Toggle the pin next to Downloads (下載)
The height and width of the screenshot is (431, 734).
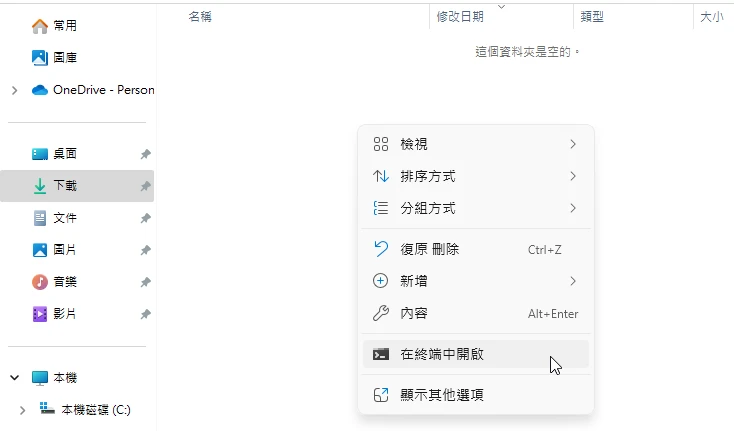[145, 186]
